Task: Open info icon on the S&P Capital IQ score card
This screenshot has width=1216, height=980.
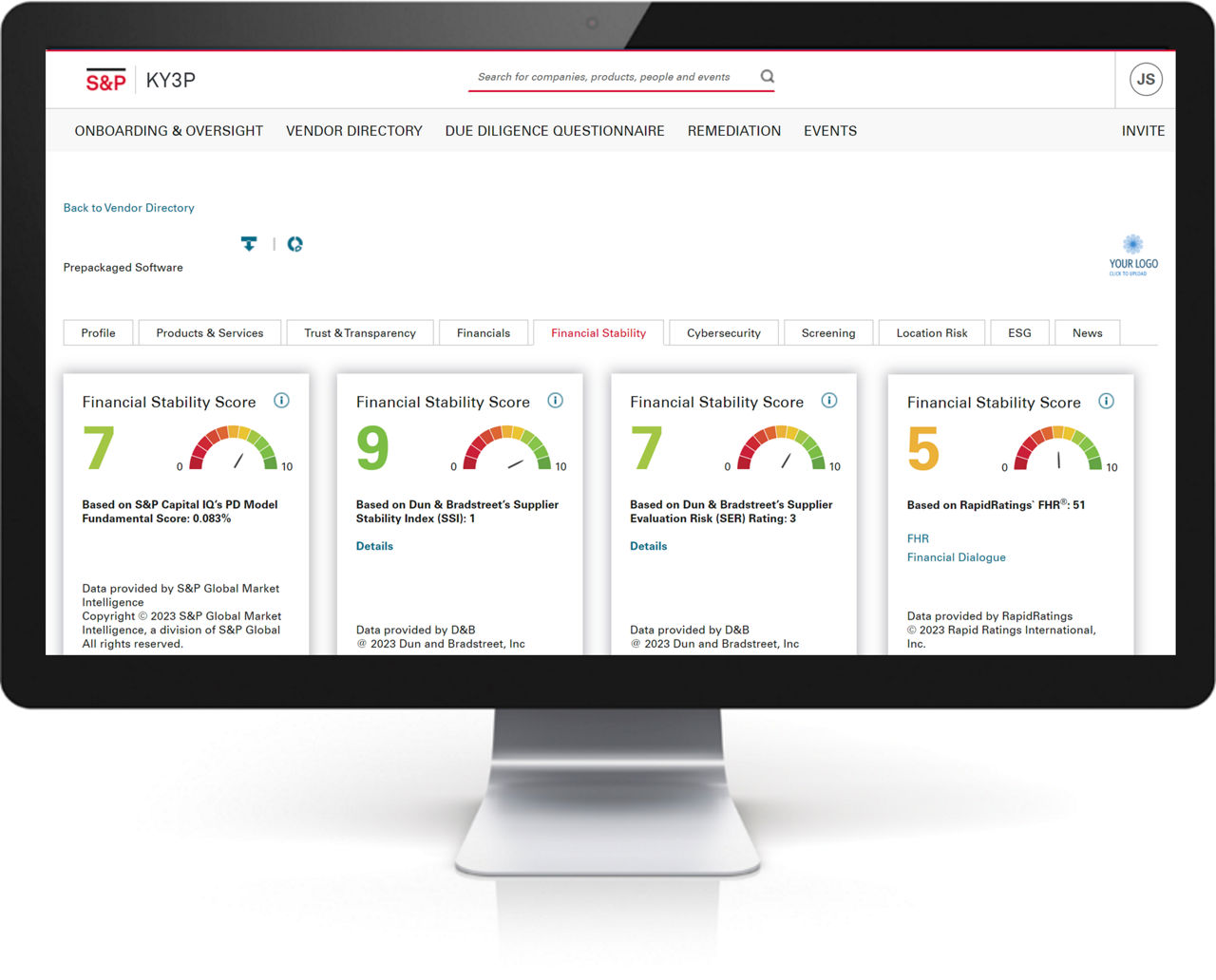Action: 281,401
